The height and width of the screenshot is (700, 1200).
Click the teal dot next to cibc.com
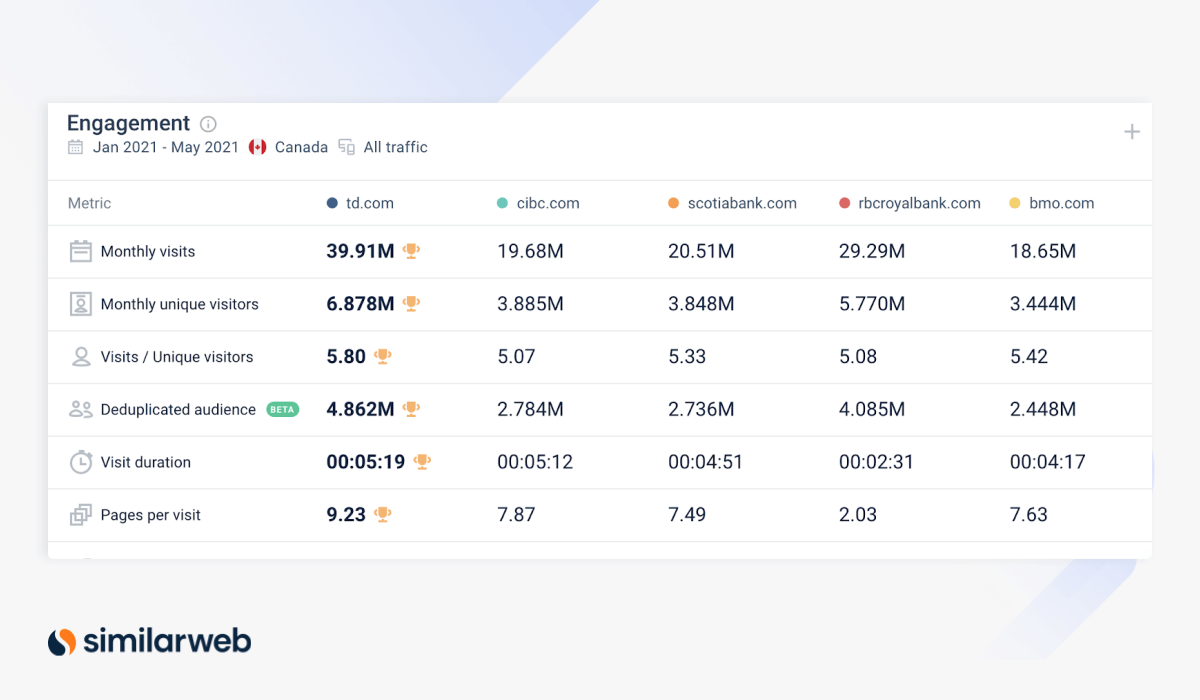tap(503, 203)
